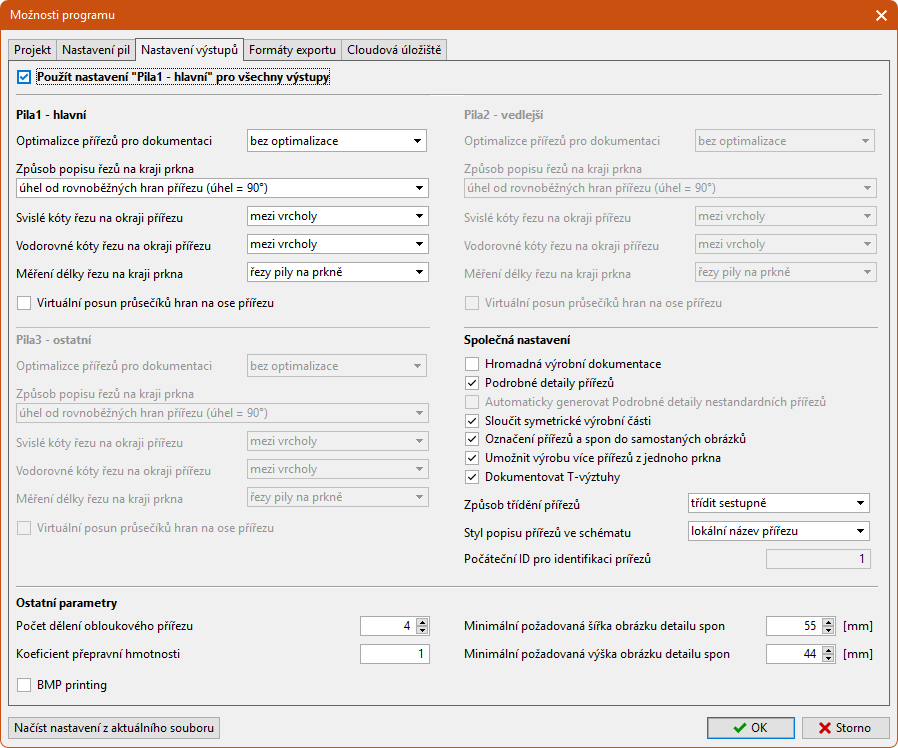Click Koeficient přepravní hmotnosti input field
This screenshot has height=748, width=898.
pyautogui.click(x=394, y=654)
